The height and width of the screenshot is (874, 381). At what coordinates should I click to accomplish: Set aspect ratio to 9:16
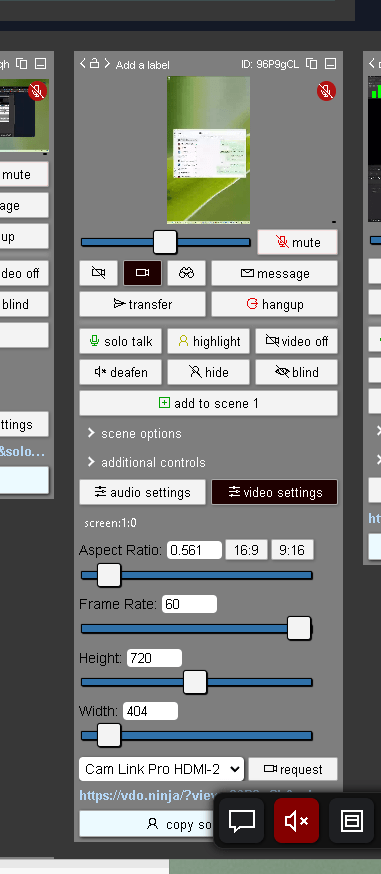point(292,550)
